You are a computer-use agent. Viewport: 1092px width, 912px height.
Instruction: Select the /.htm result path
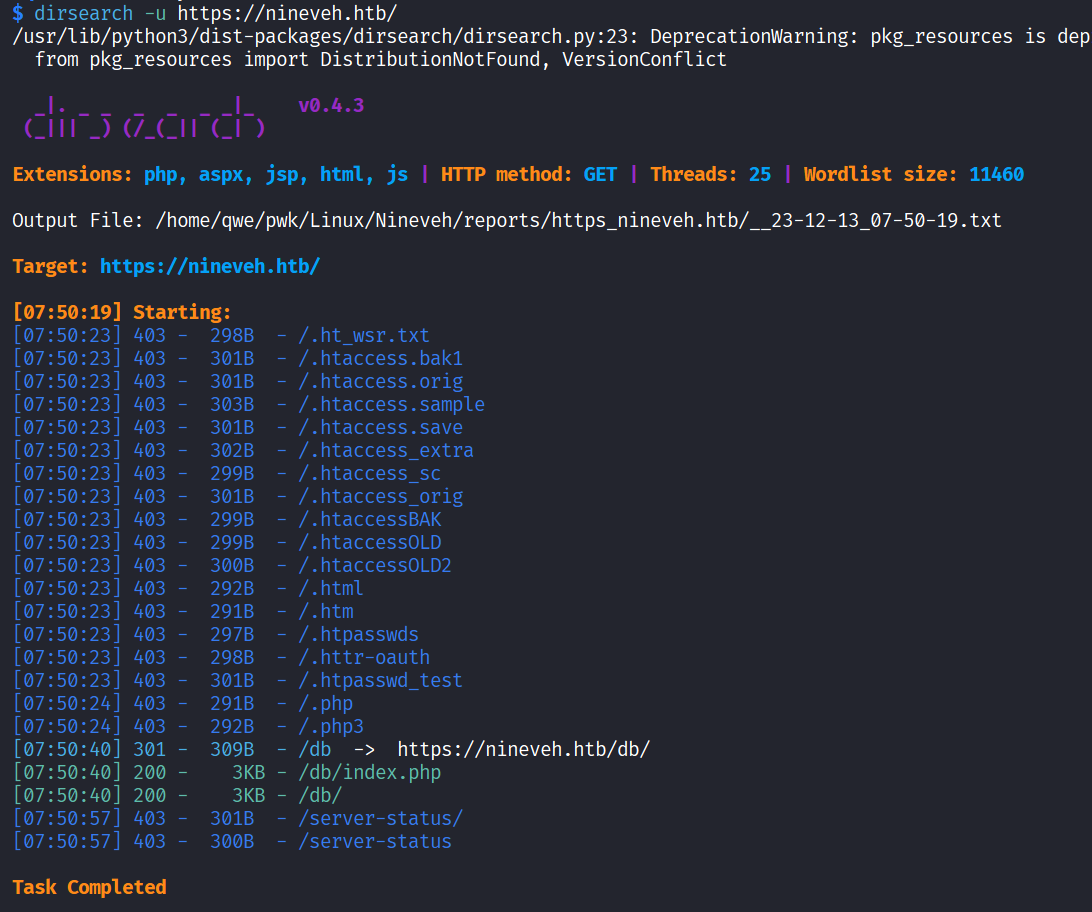(x=326, y=611)
